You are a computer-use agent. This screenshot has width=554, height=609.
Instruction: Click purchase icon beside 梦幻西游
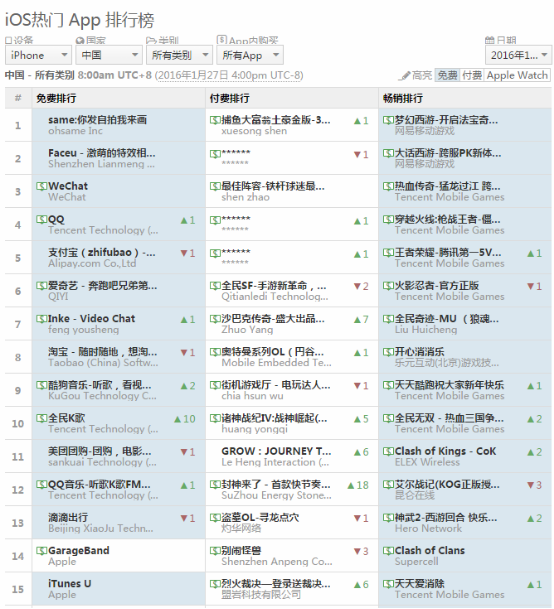(388, 120)
